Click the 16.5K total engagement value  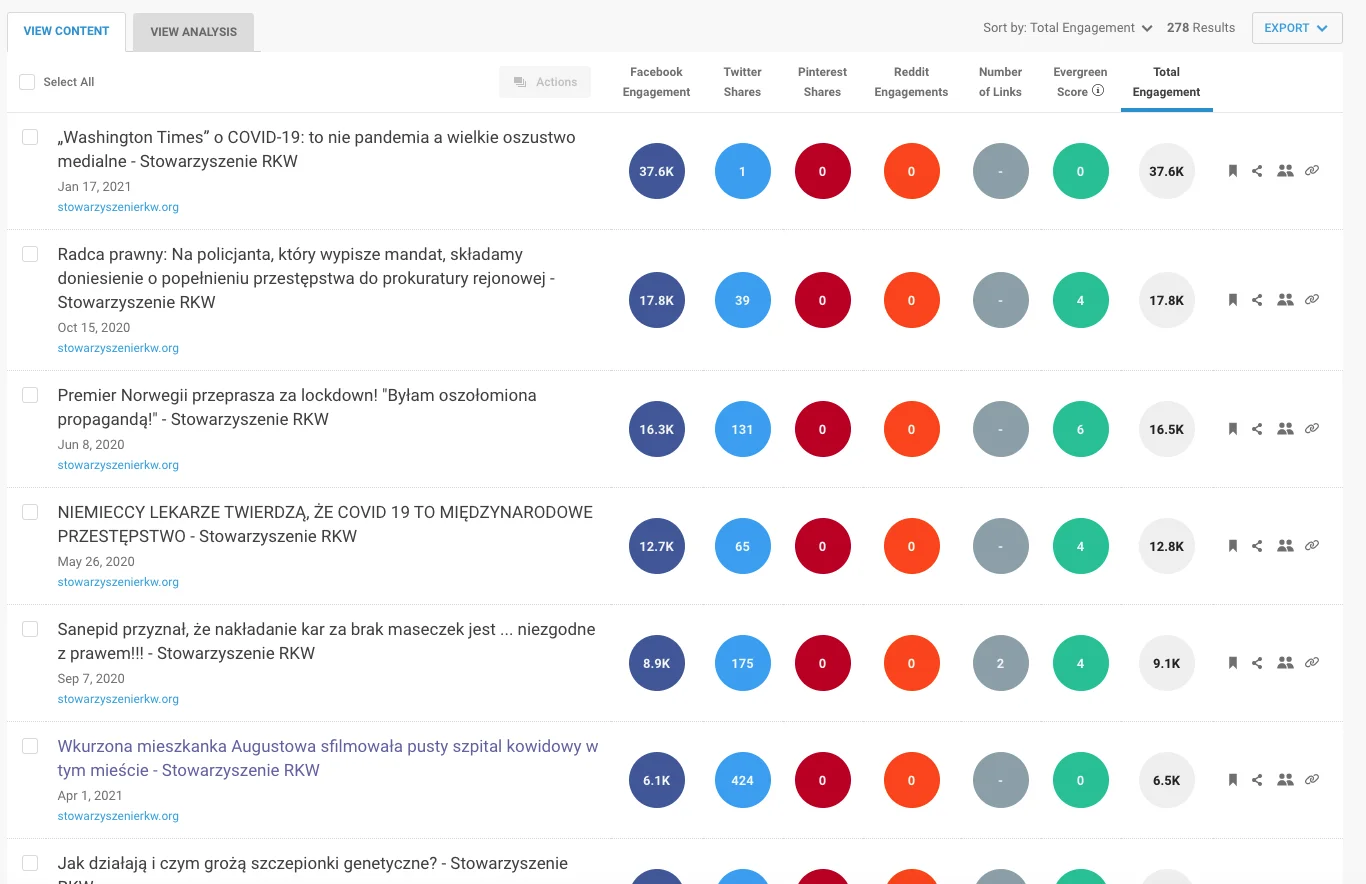(1166, 429)
